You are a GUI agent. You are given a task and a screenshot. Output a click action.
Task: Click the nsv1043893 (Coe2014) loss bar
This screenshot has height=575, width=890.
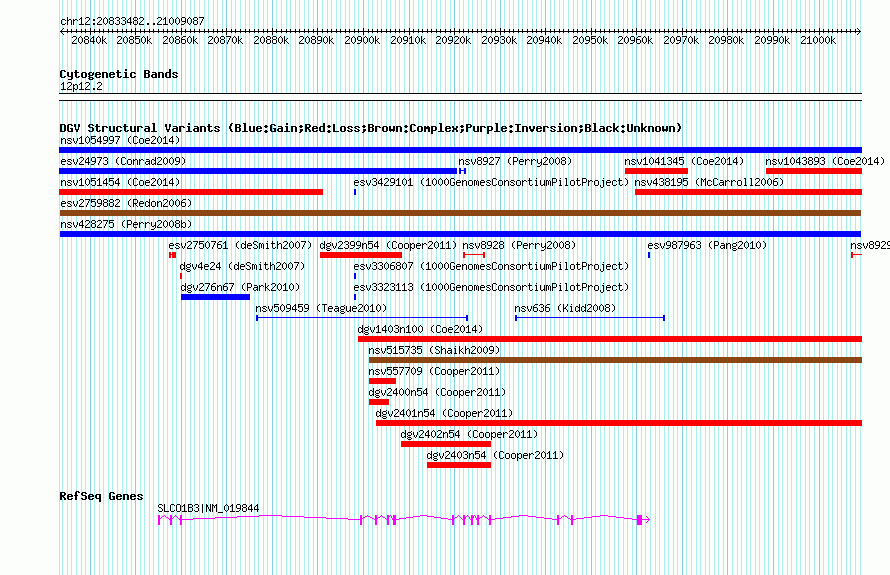click(813, 171)
